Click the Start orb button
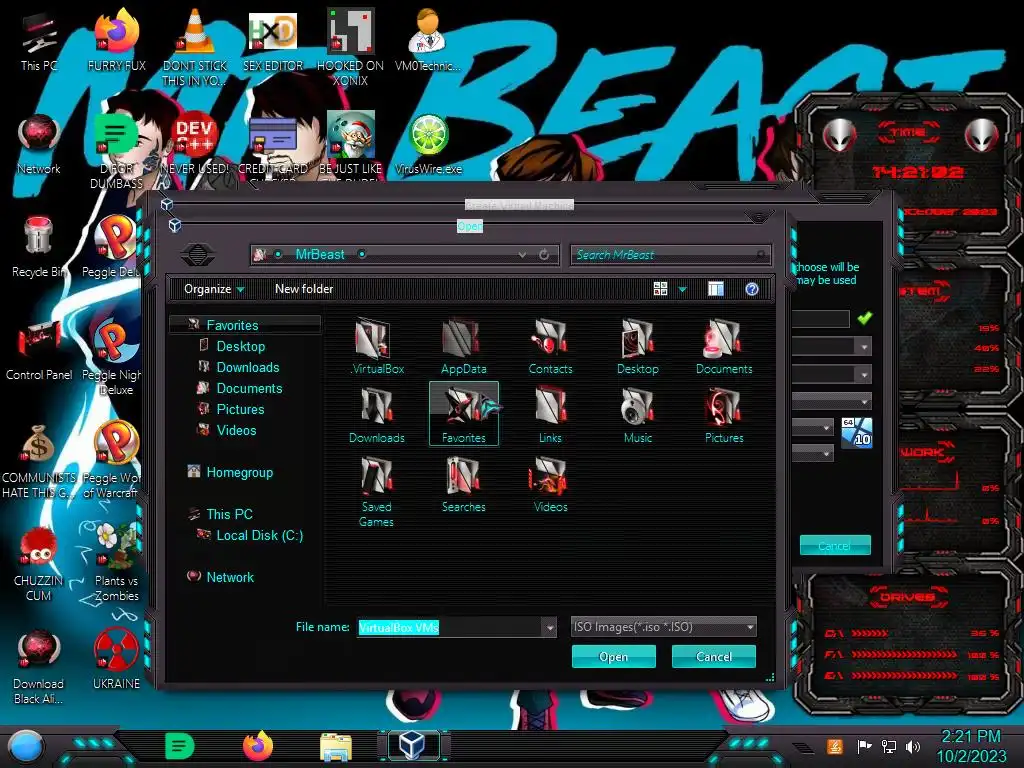The height and width of the screenshot is (768, 1024). [x=26, y=747]
